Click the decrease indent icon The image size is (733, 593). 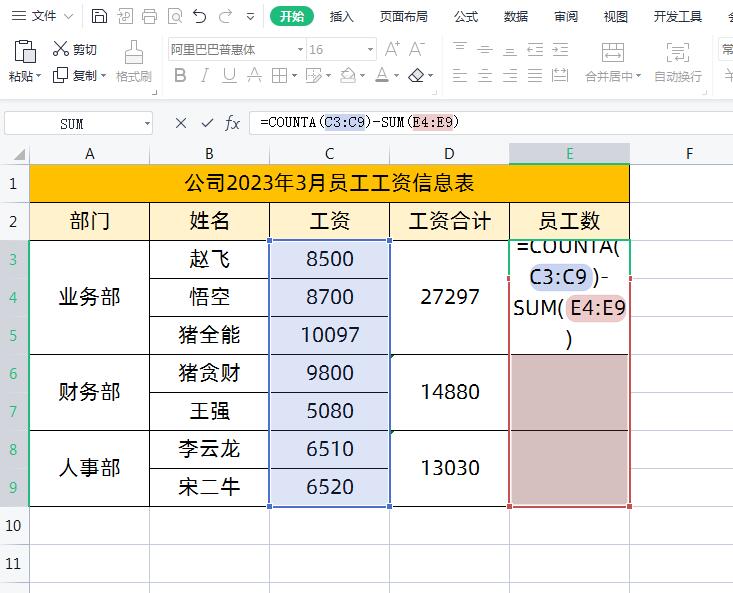tap(535, 49)
